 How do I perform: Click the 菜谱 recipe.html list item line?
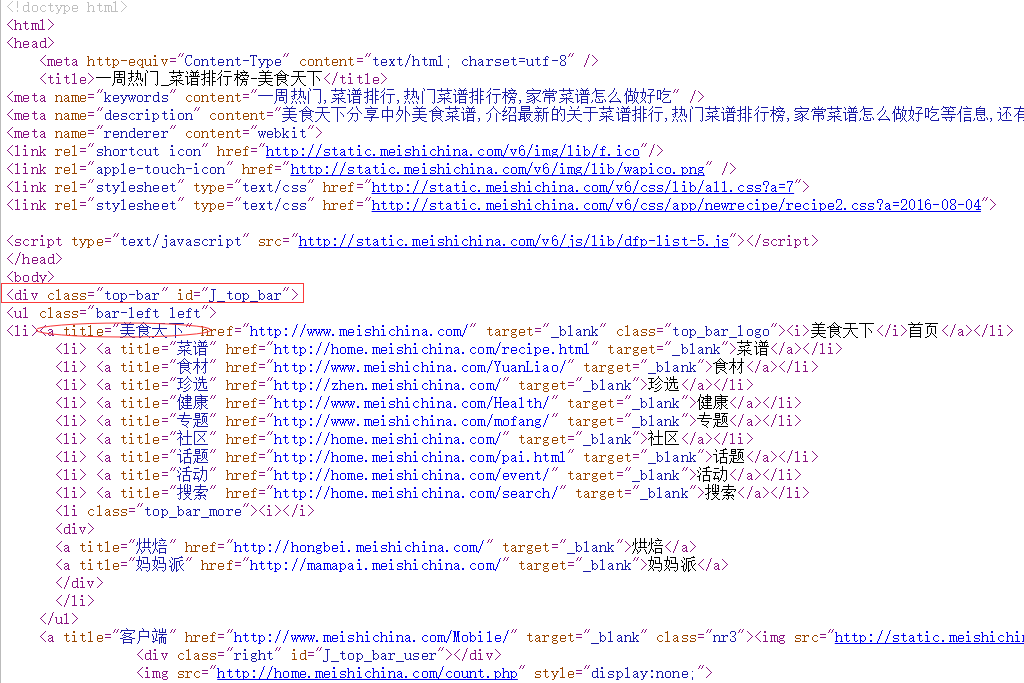(x=449, y=349)
